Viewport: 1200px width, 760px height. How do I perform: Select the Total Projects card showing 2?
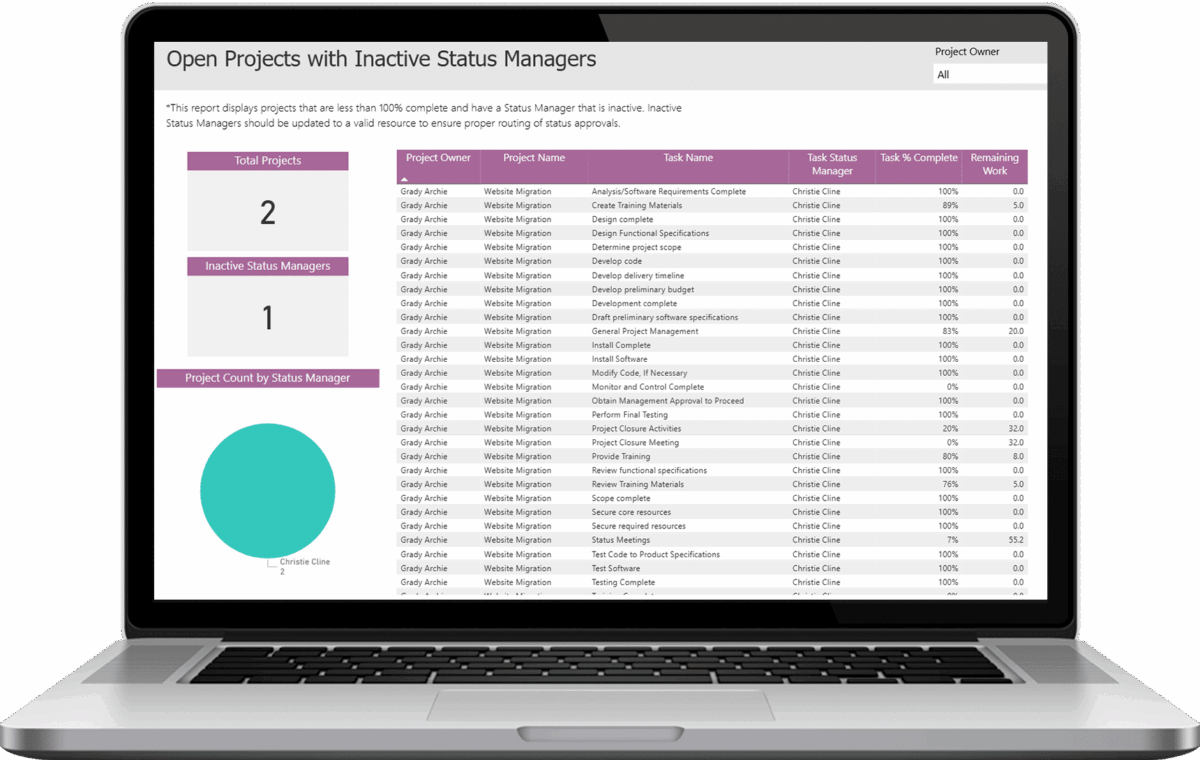[268, 202]
